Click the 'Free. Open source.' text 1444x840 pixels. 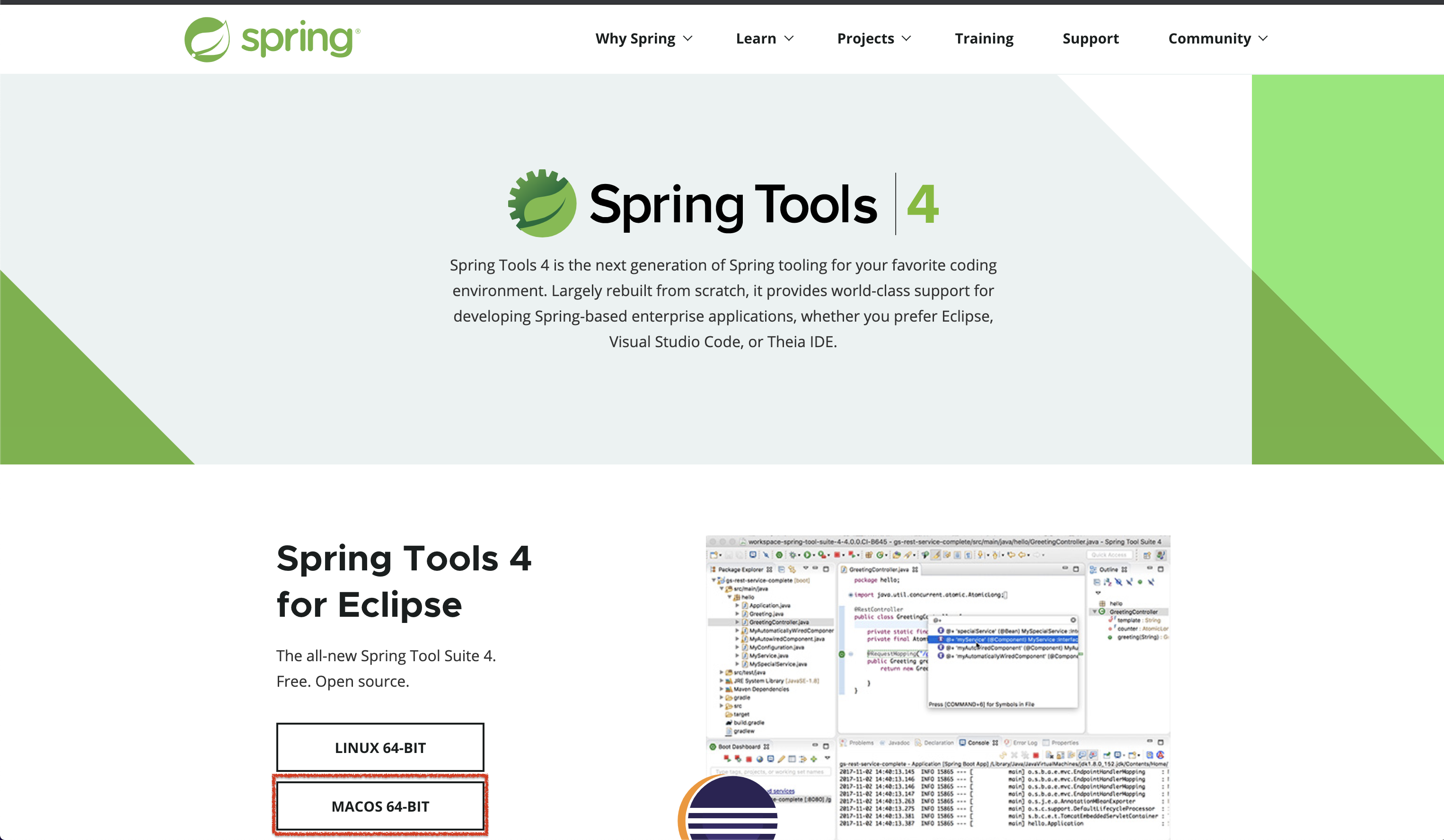tap(343, 681)
